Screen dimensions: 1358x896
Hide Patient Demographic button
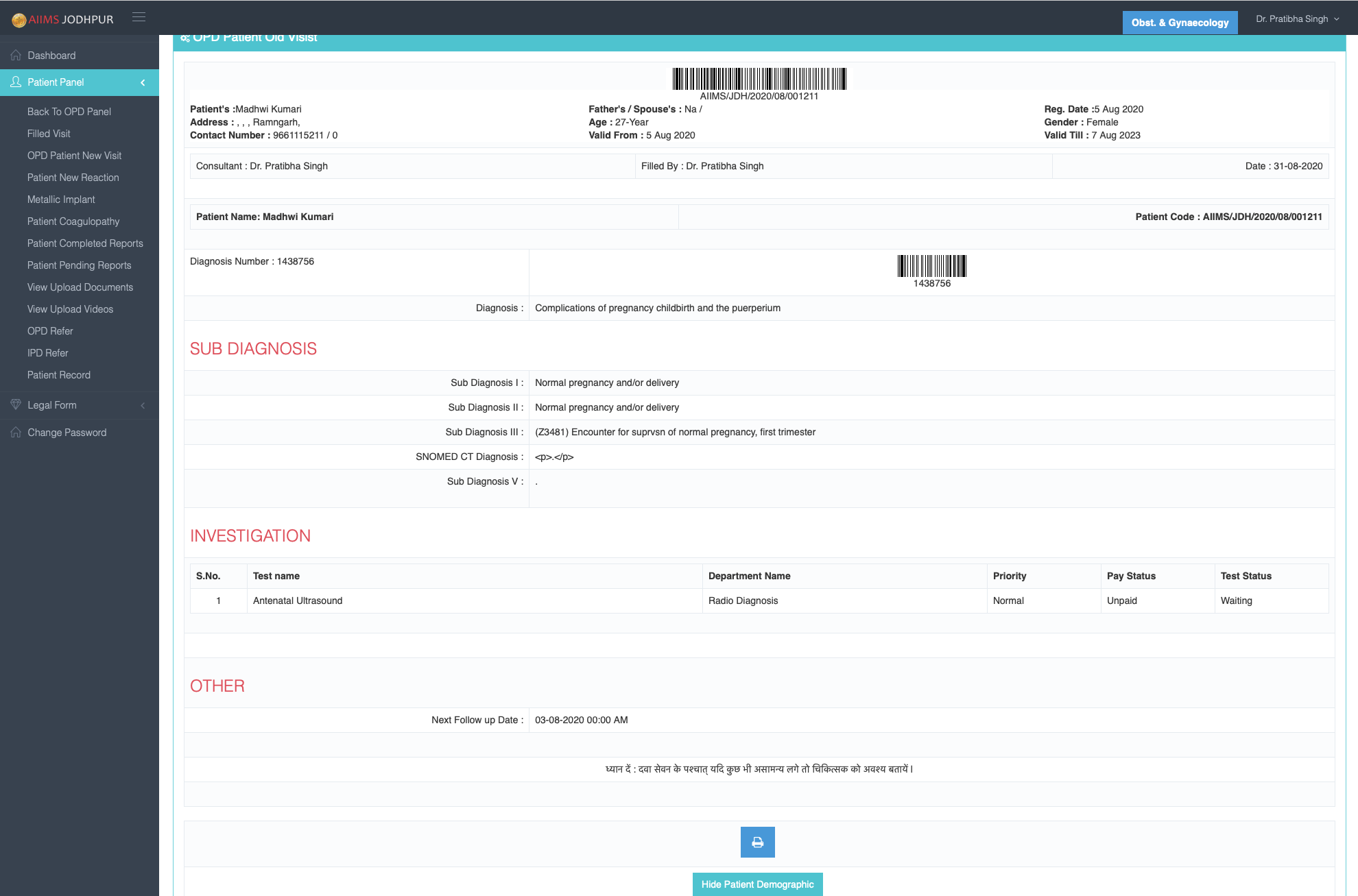[757, 884]
